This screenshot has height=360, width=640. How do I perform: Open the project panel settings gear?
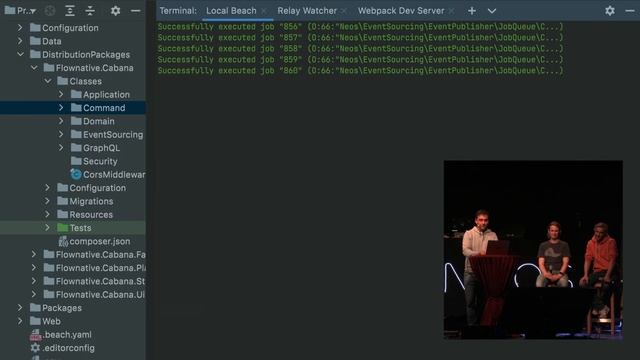click(x=116, y=11)
